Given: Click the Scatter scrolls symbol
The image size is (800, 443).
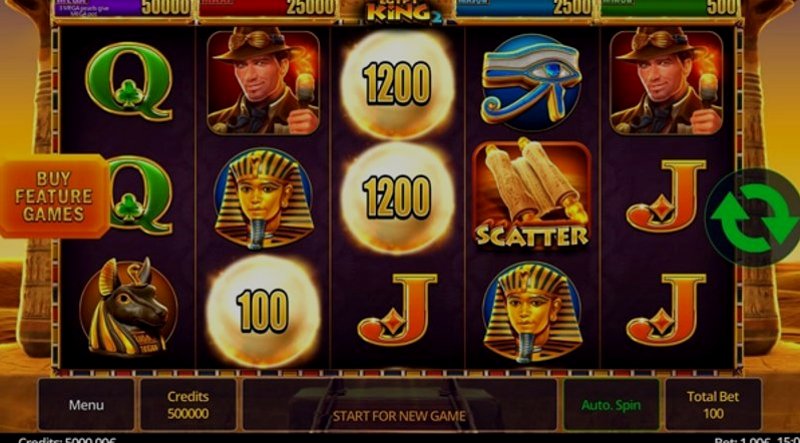Looking at the screenshot, I should click(x=532, y=195).
